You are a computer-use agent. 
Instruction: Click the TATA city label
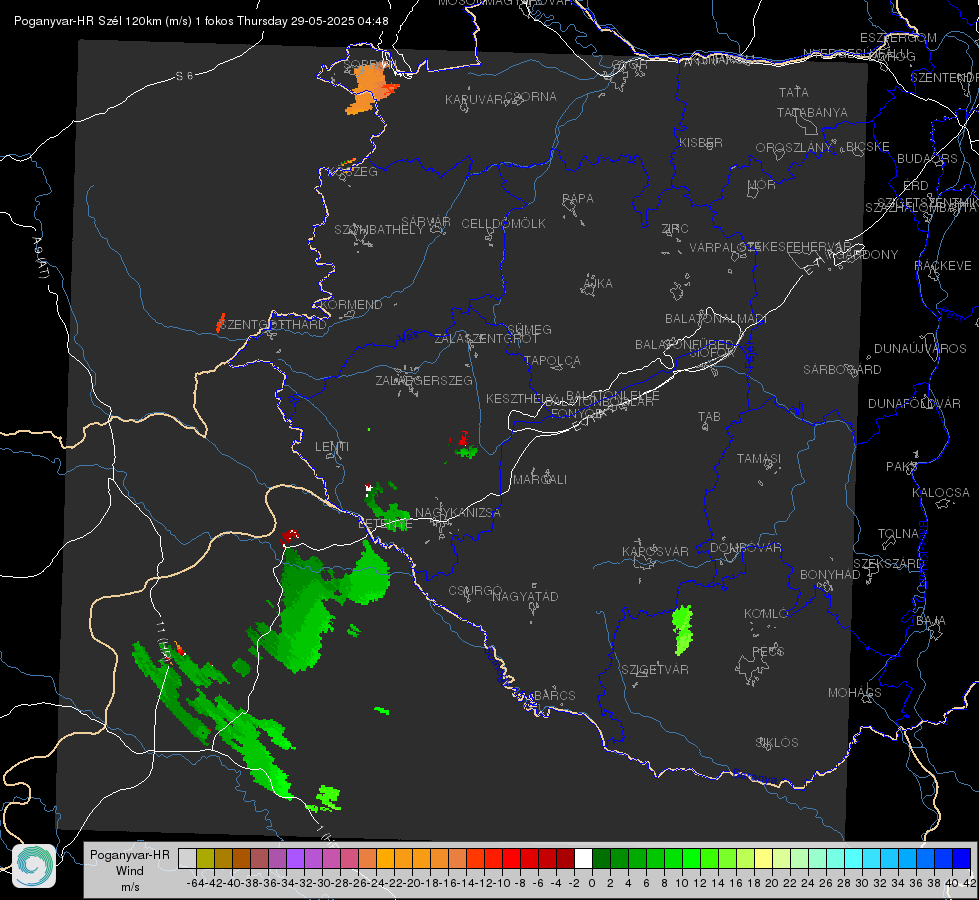click(x=794, y=92)
